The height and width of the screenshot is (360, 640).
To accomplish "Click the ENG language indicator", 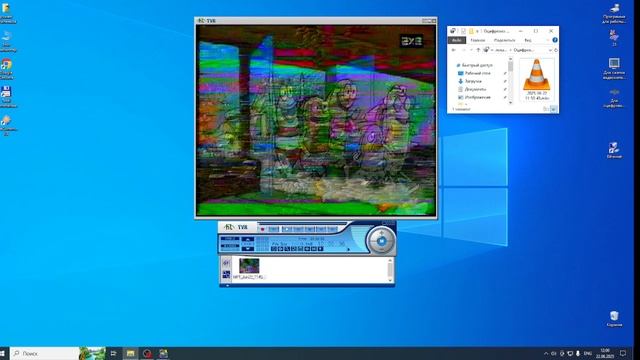I will click(x=588, y=353).
